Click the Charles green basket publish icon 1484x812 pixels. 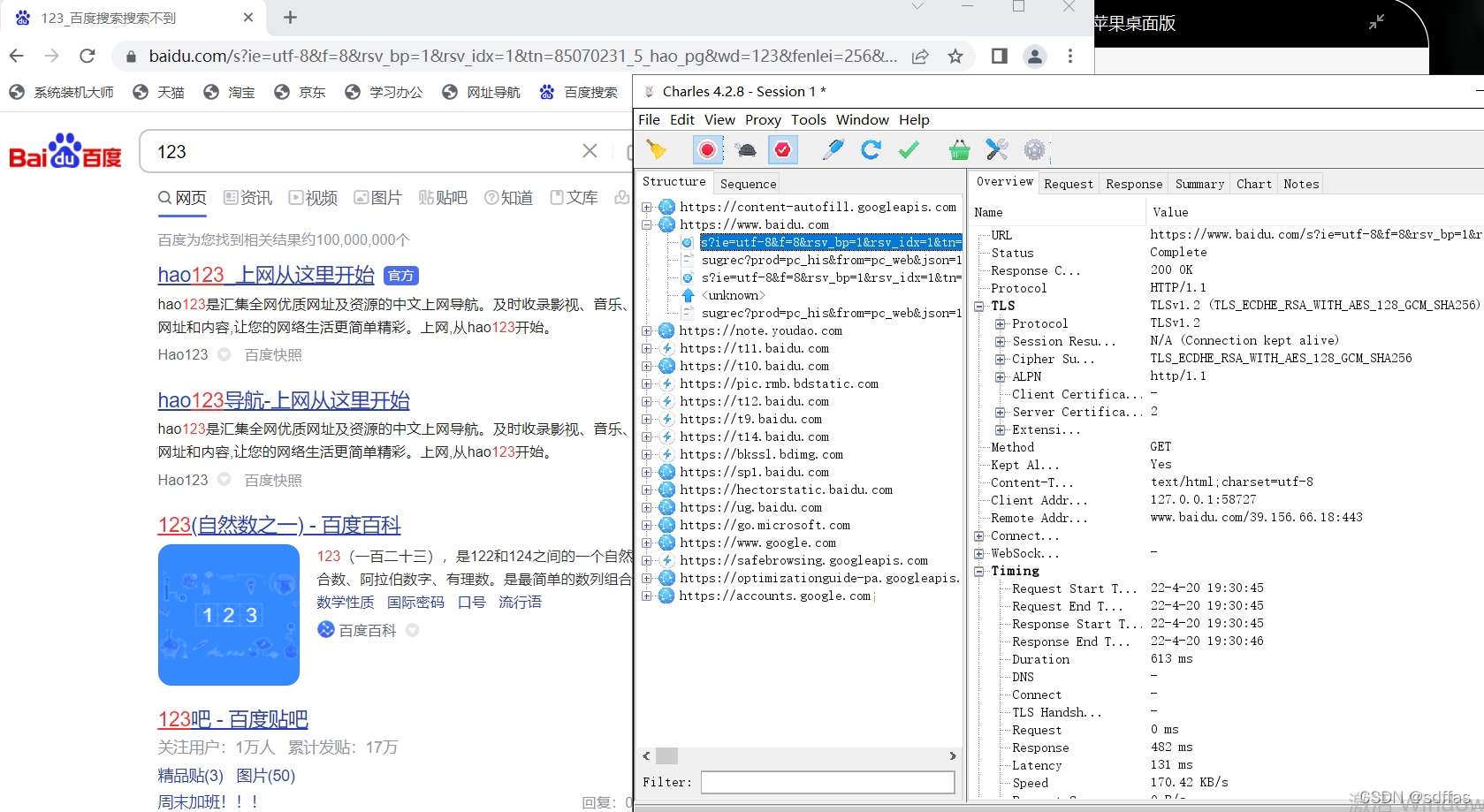tap(959, 150)
